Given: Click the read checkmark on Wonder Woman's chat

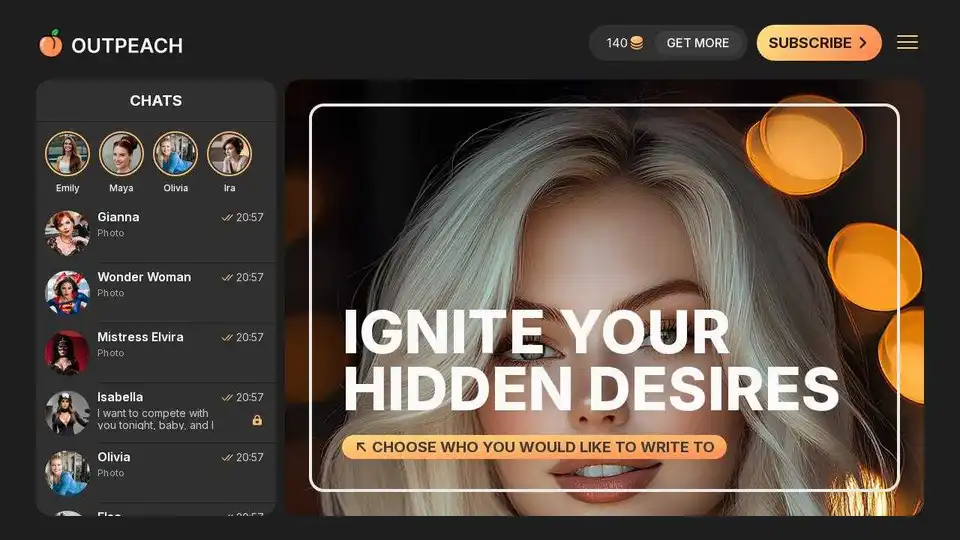Looking at the screenshot, I should 227,277.
